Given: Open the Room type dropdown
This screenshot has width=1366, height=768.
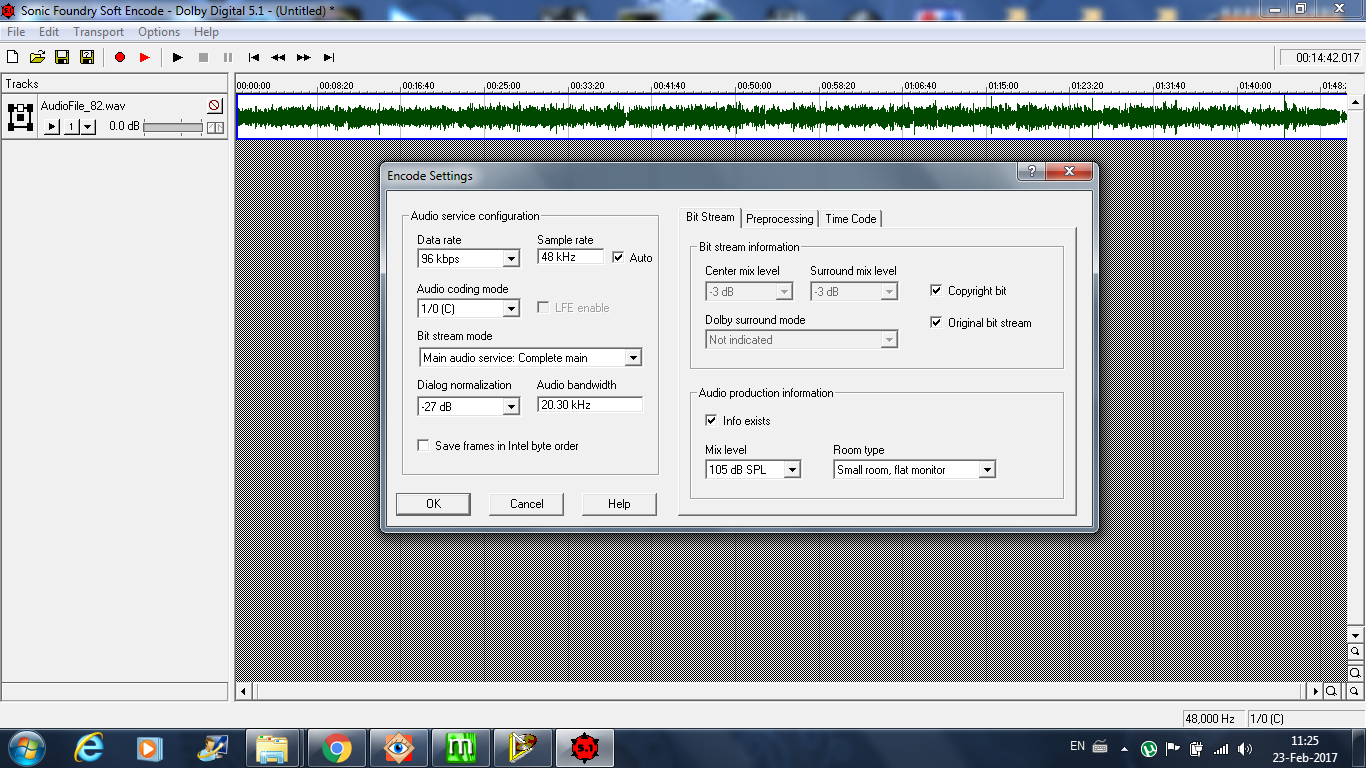Looking at the screenshot, I should 987,470.
